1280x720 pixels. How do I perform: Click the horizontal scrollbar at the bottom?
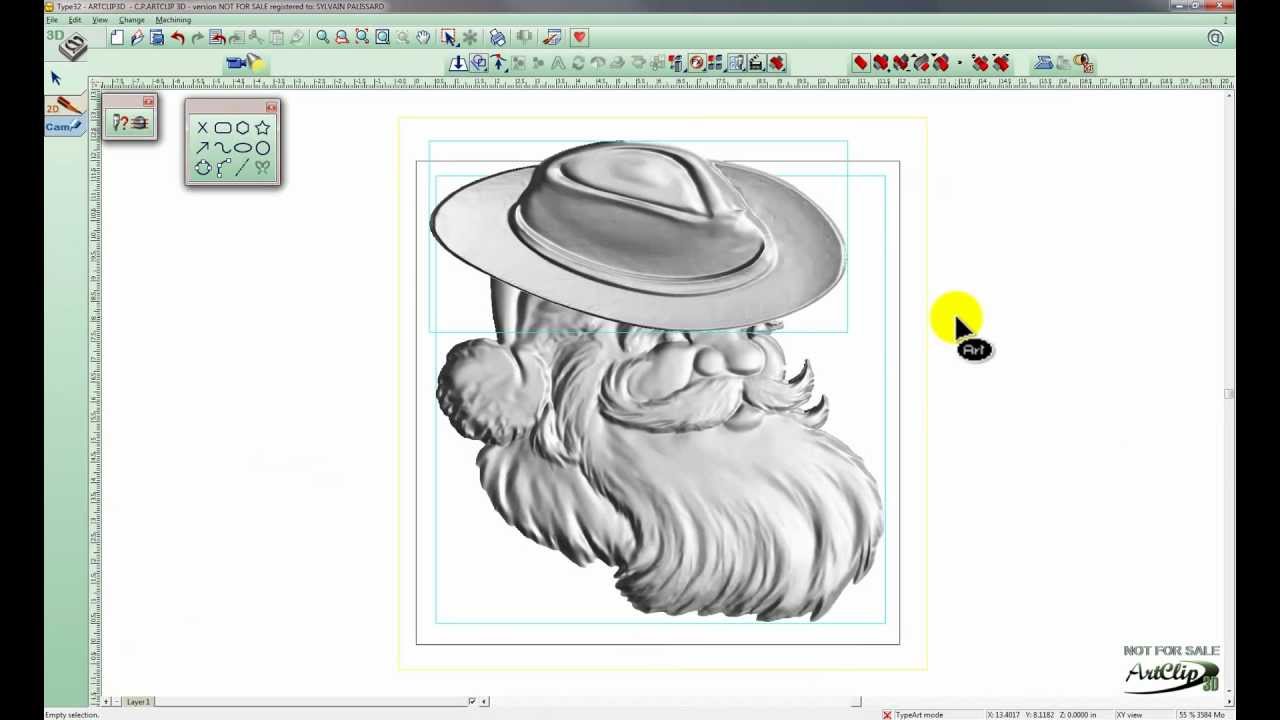[670, 702]
